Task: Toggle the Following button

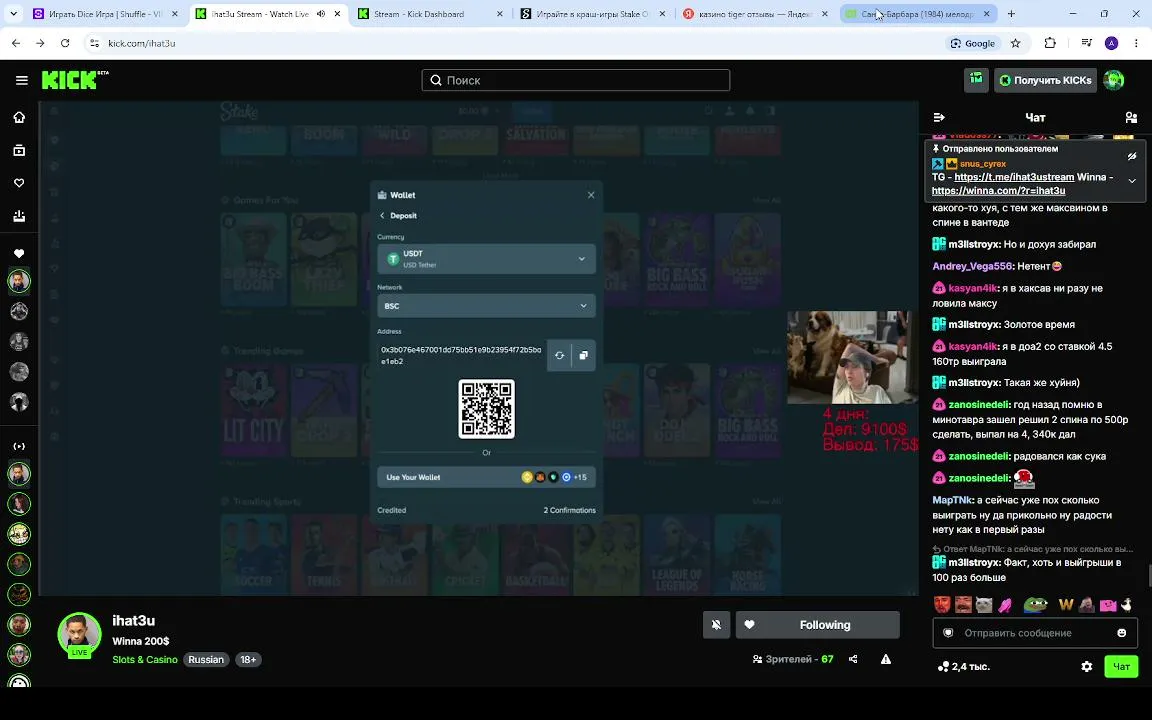Action: [x=818, y=625]
